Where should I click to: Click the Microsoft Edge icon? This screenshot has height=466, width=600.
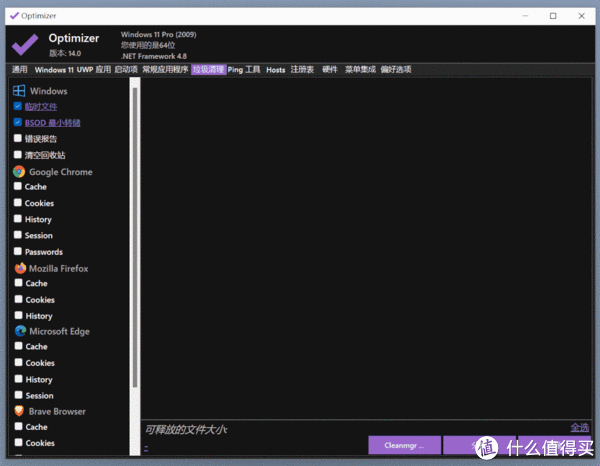(x=20, y=331)
